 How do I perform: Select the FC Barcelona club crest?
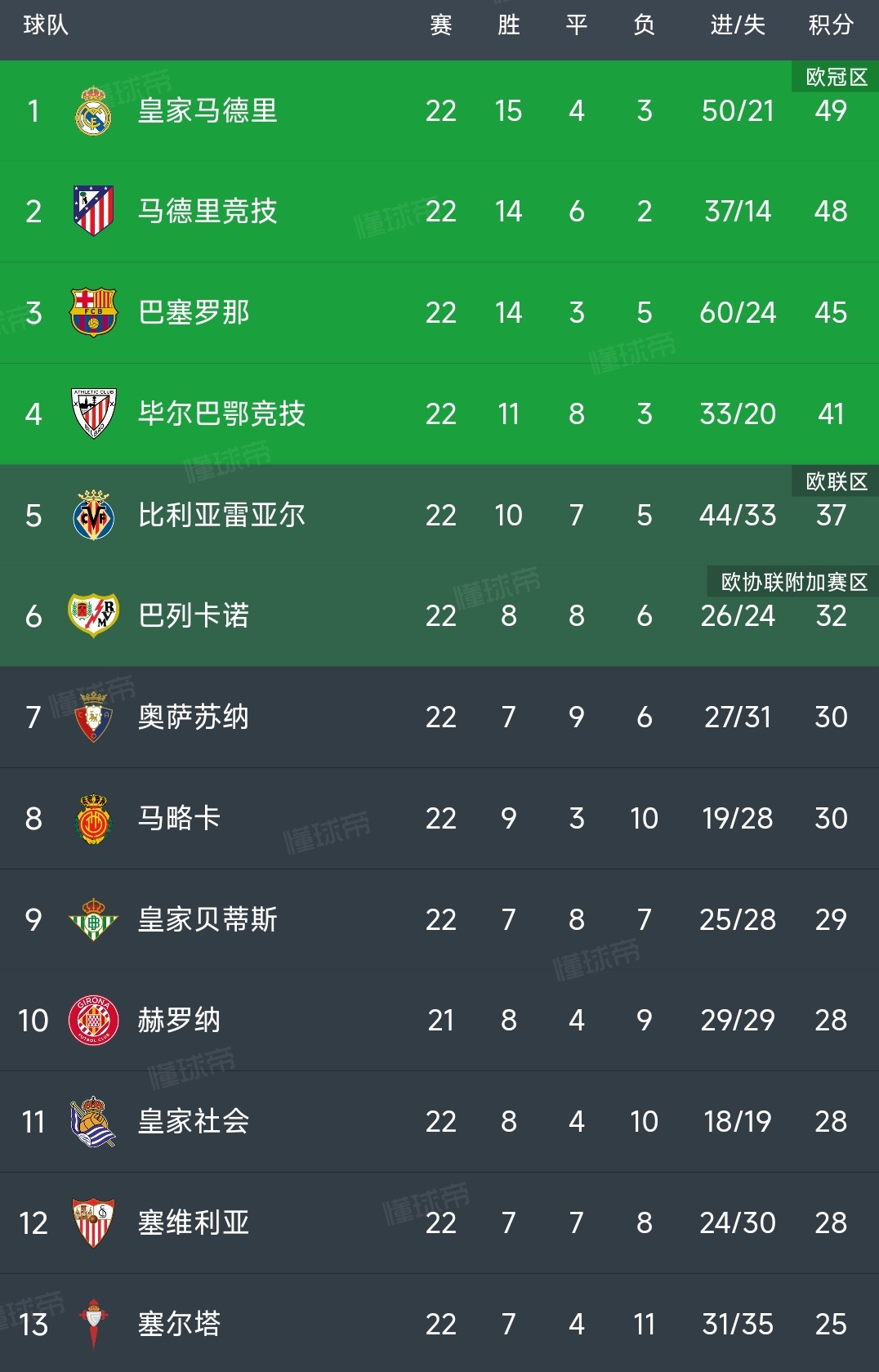pyautogui.click(x=93, y=312)
